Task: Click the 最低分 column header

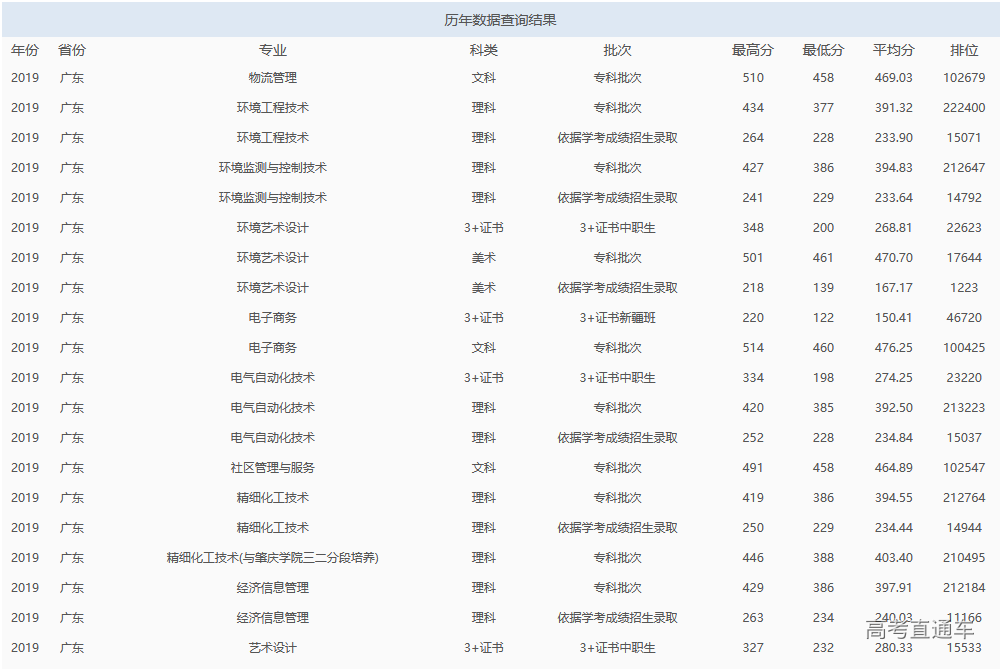Action: click(x=822, y=48)
